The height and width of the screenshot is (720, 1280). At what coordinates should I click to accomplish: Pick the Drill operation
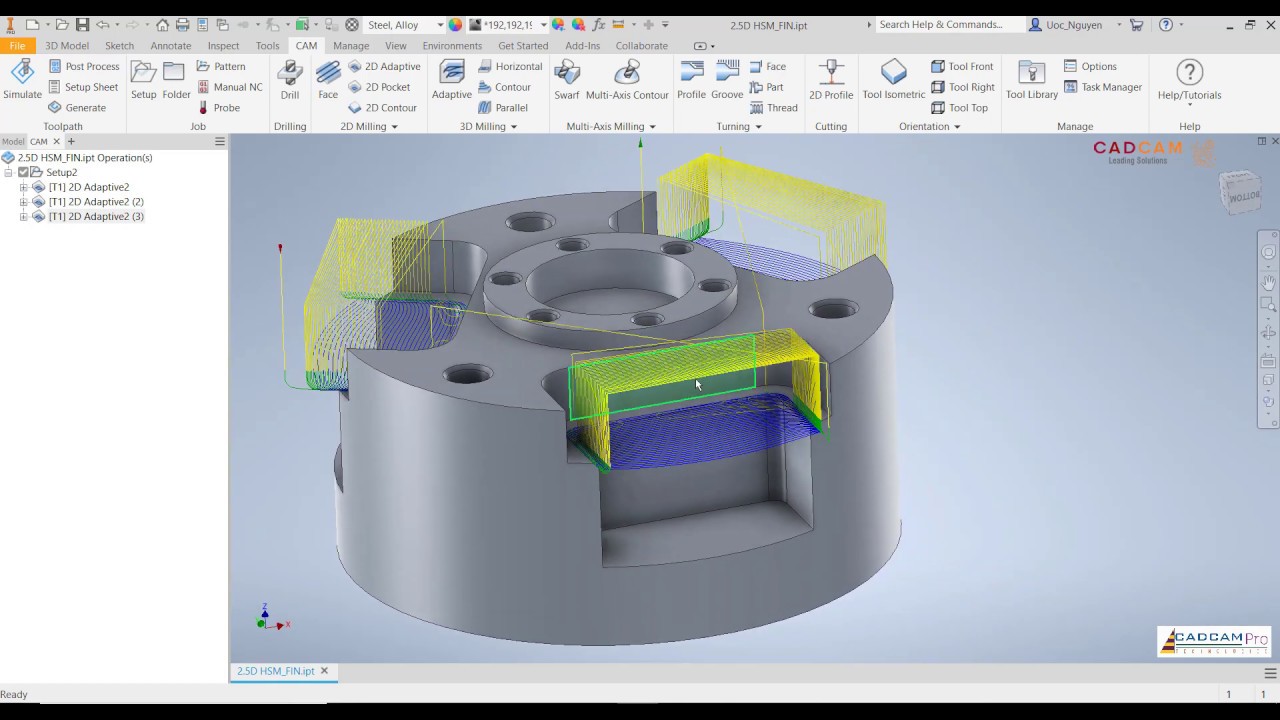pyautogui.click(x=290, y=81)
